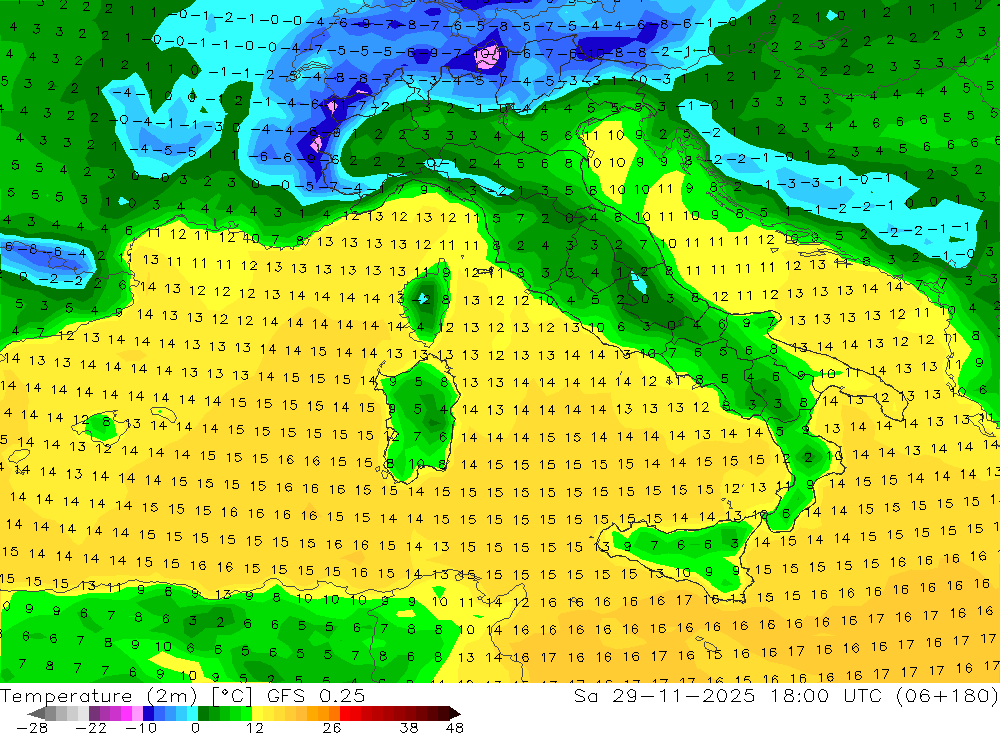1000x733 pixels.
Task: Click the dark right arrow tip of the colour scale
Action: [453, 713]
